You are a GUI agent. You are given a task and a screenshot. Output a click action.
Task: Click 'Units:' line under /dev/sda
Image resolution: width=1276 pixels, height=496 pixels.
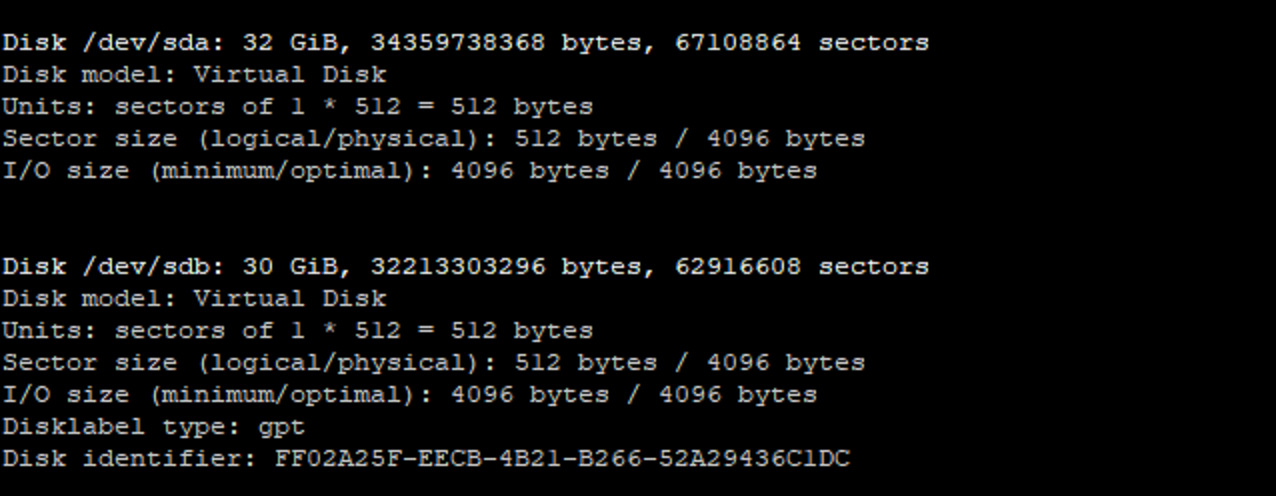point(297,107)
